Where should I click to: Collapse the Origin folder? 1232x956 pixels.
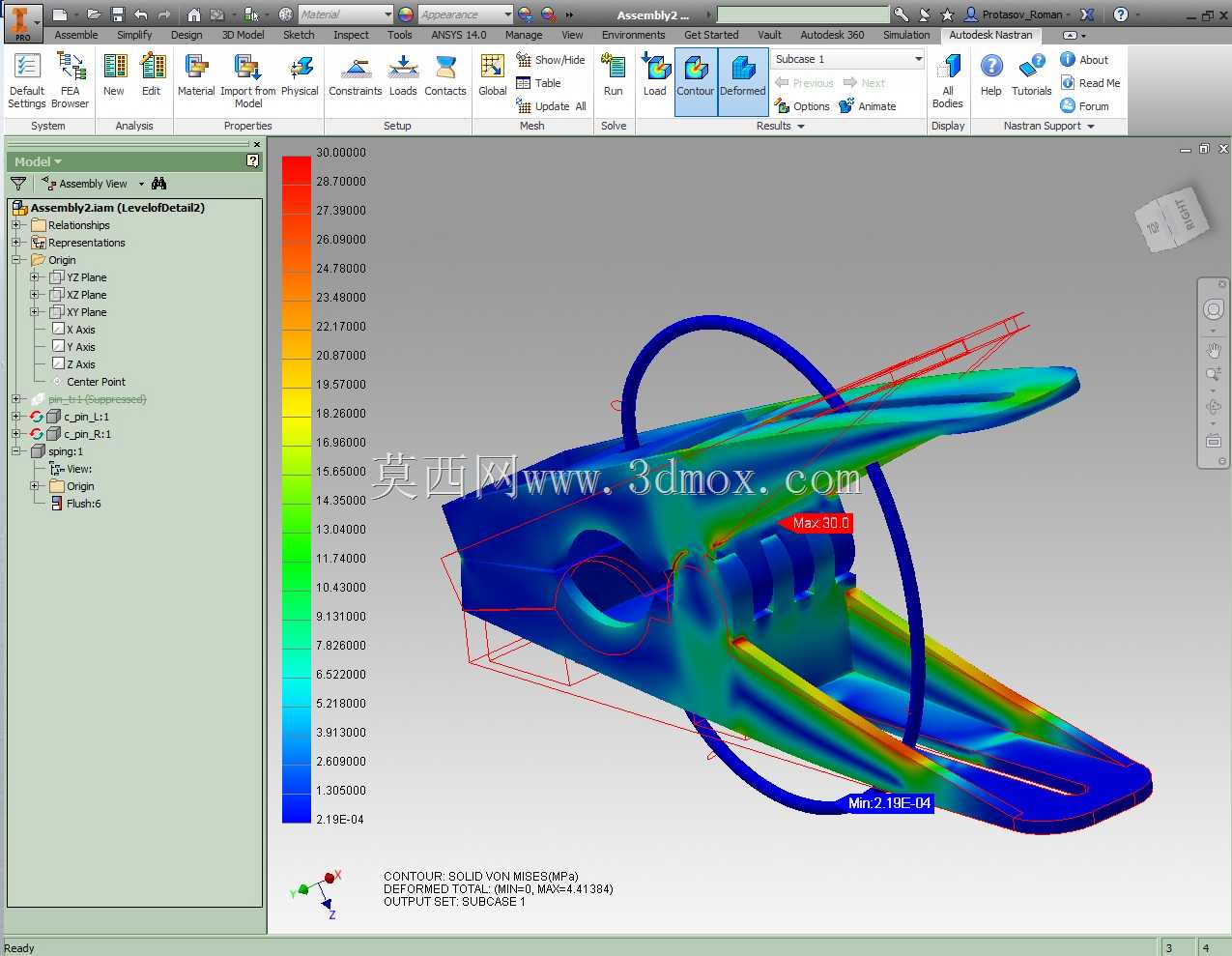(15, 260)
